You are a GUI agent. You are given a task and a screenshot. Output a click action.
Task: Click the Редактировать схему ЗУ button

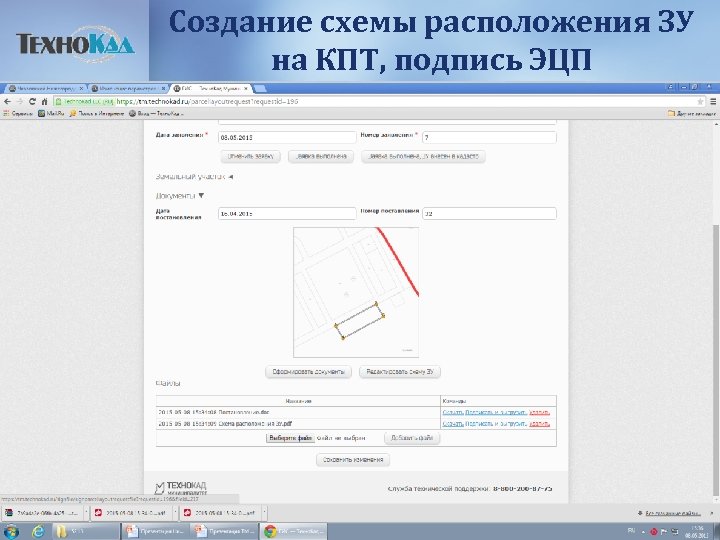[x=399, y=372]
